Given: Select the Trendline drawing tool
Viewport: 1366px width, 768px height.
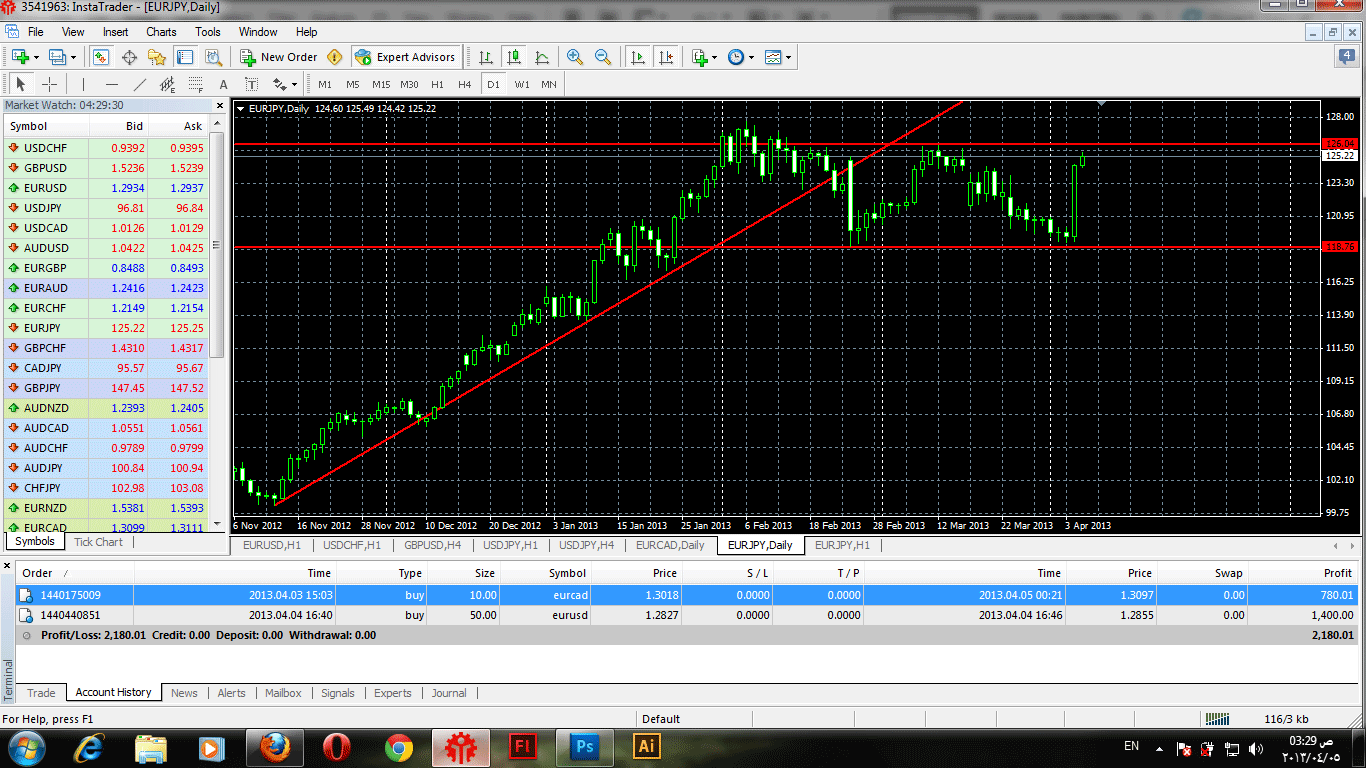Looking at the screenshot, I should click(140, 84).
